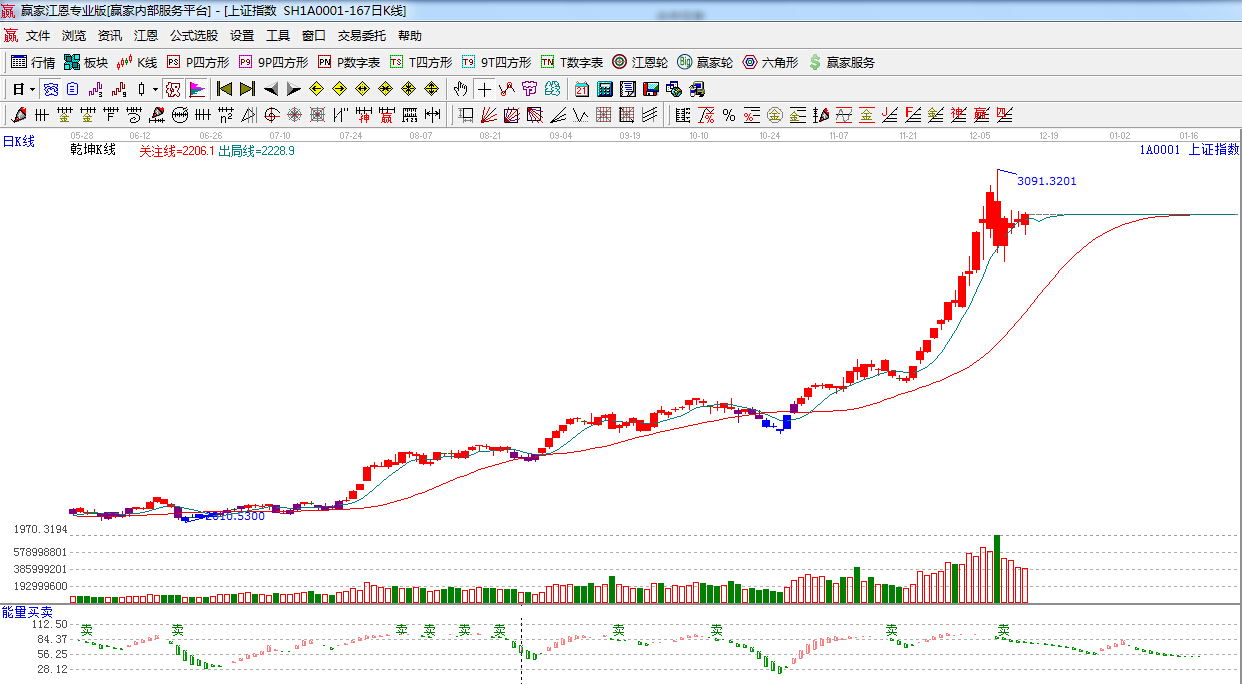Toggle the pink flag indicator button
Viewport: 1242px width, 685px height.
(x=196, y=89)
